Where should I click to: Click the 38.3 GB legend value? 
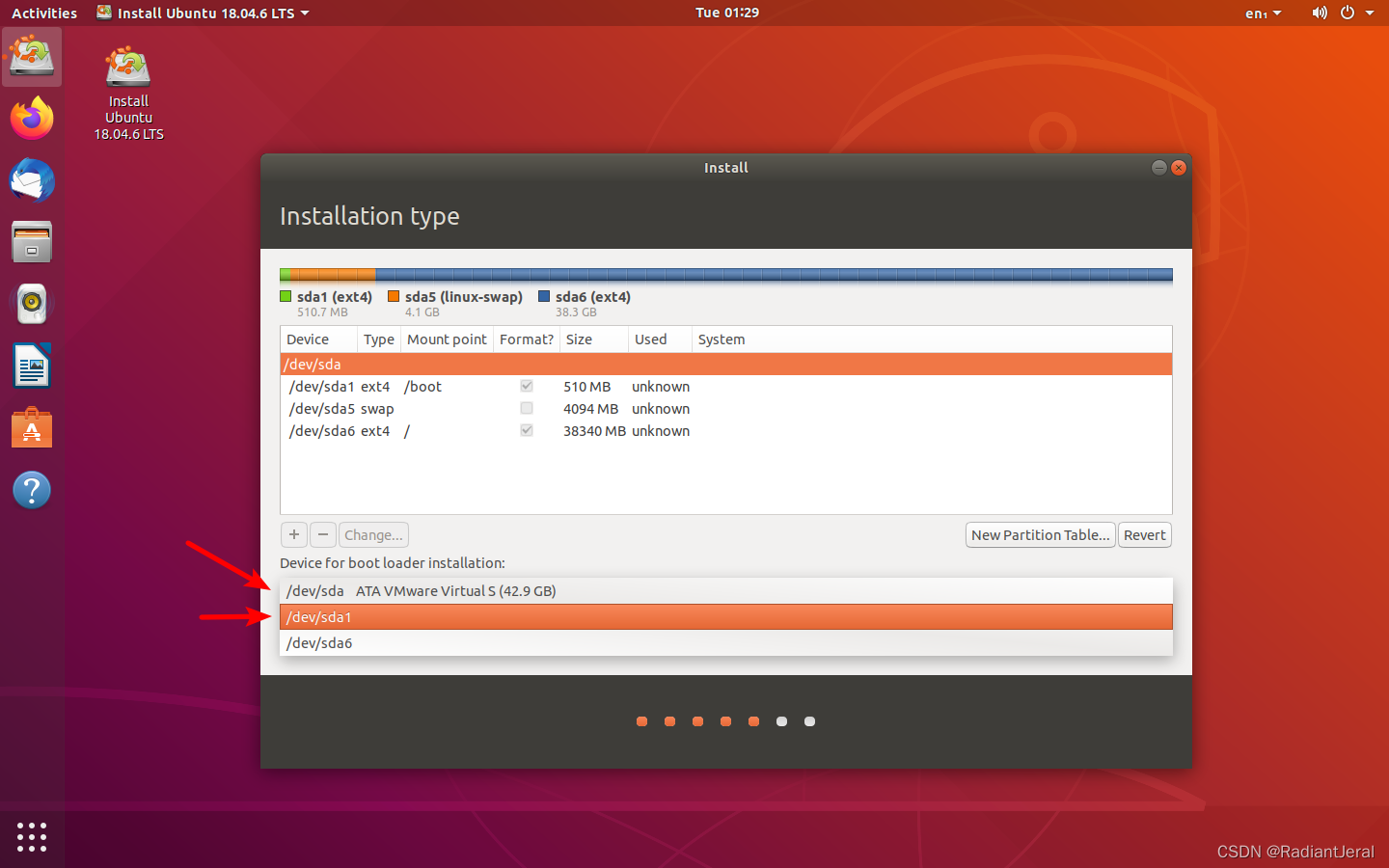[576, 312]
